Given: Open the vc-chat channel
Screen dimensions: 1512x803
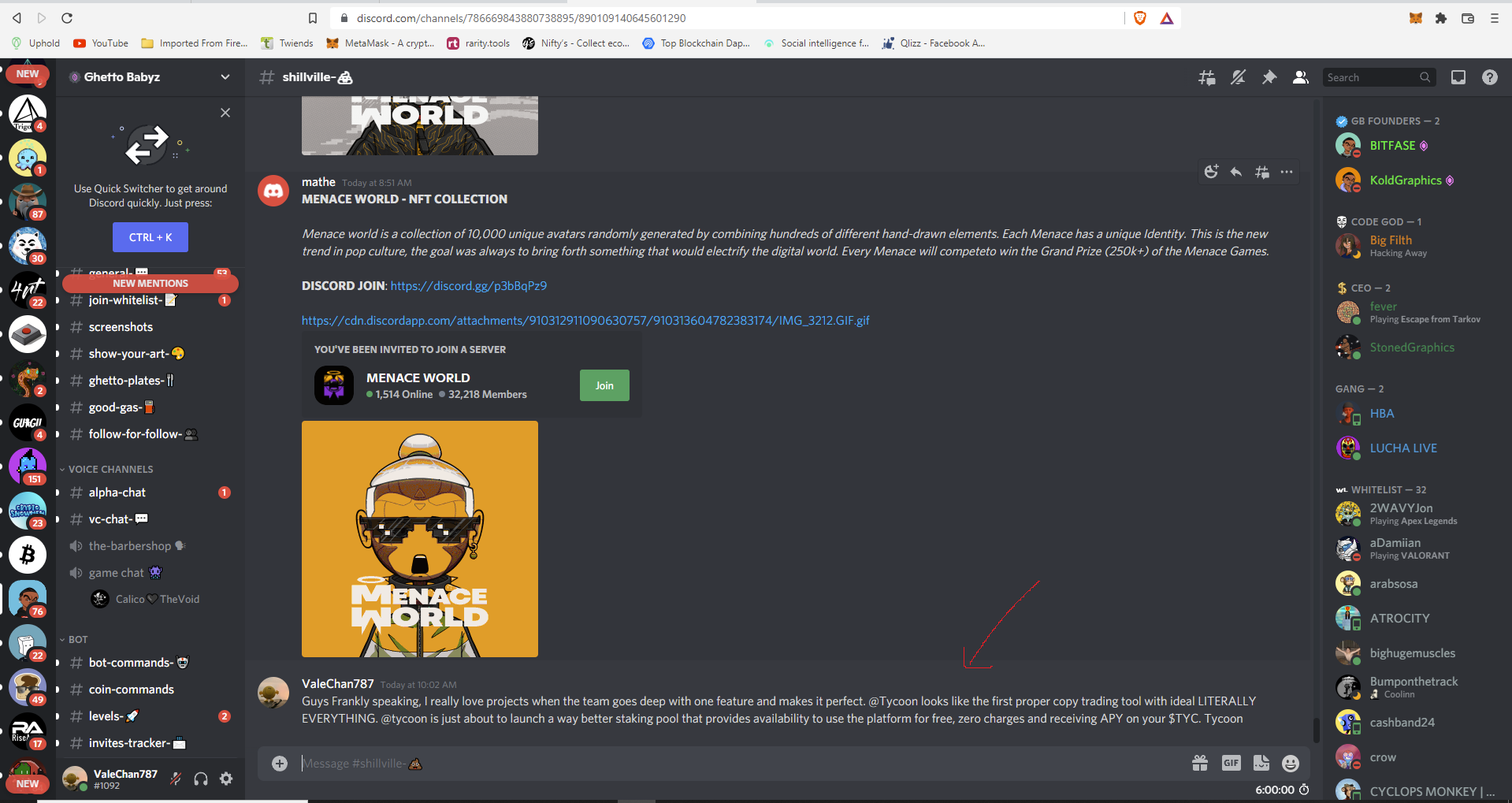Looking at the screenshot, I should 150,519.
